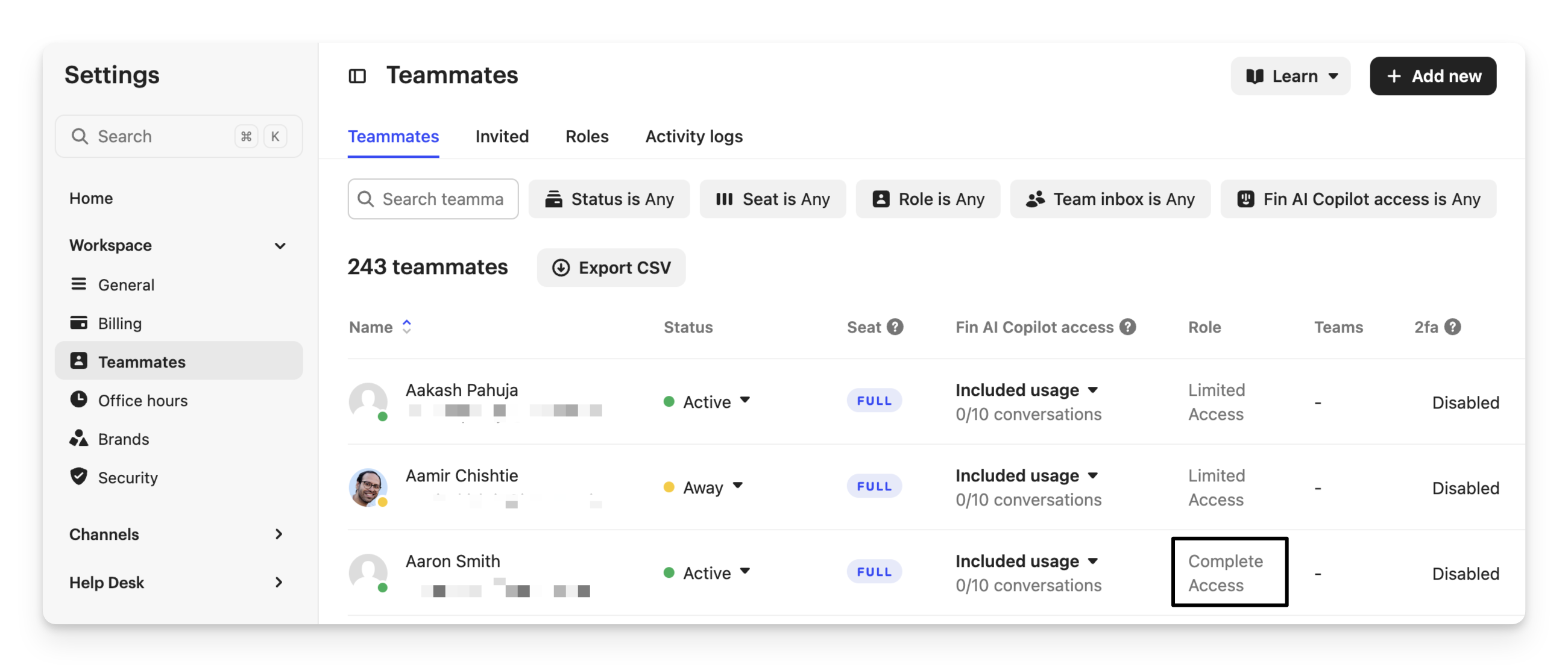
Task: Click the Security shield icon in sidebar
Action: [78, 477]
